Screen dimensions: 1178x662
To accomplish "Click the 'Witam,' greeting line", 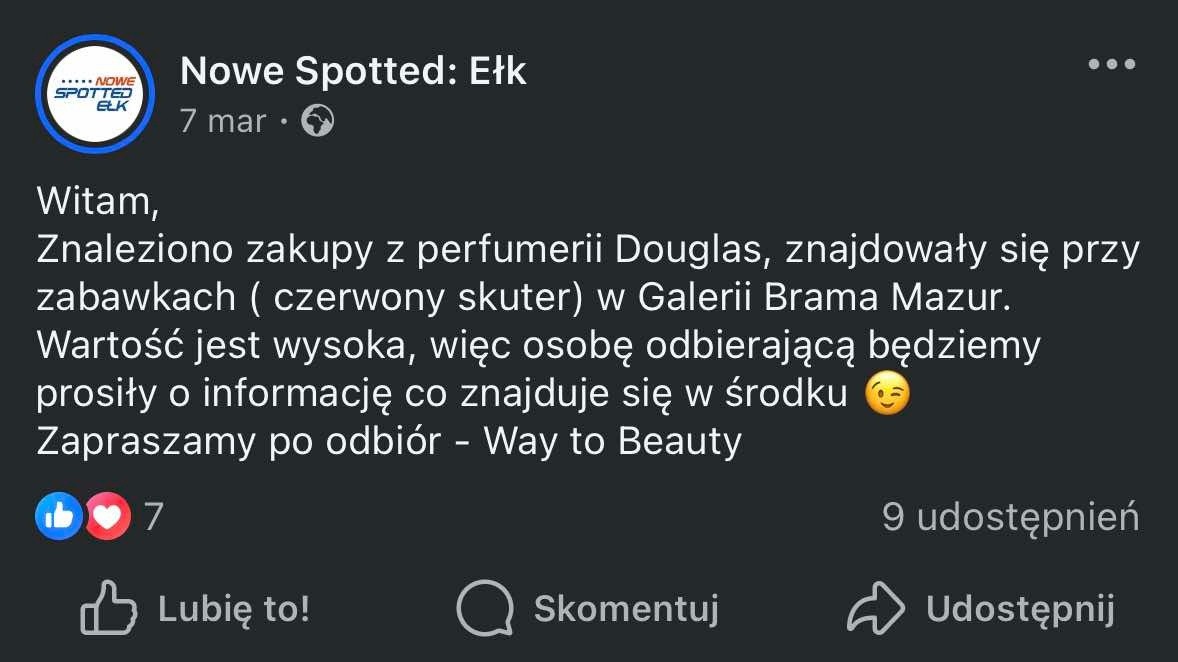I will pos(98,201).
